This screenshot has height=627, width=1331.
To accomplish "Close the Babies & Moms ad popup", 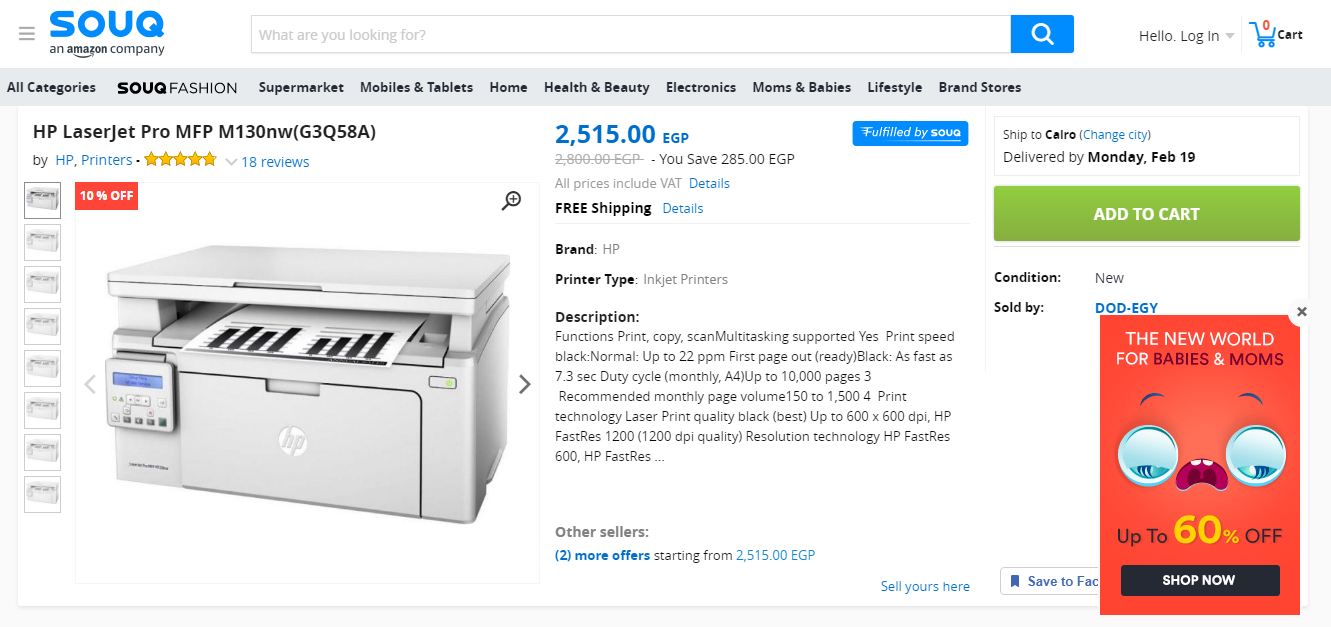I will click(x=1301, y=312).
